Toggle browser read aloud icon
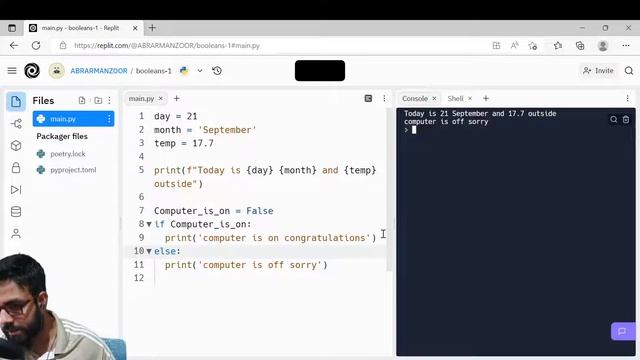 click(x=514, y=46)
